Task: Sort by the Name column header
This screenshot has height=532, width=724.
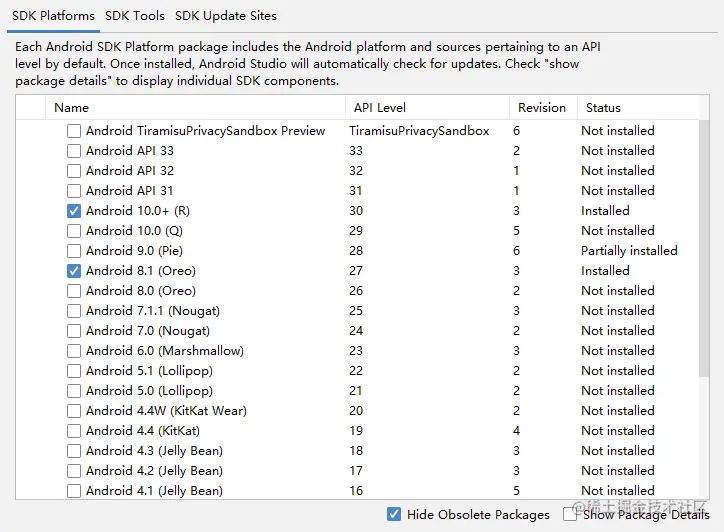Action: click(x=195, y=108)
